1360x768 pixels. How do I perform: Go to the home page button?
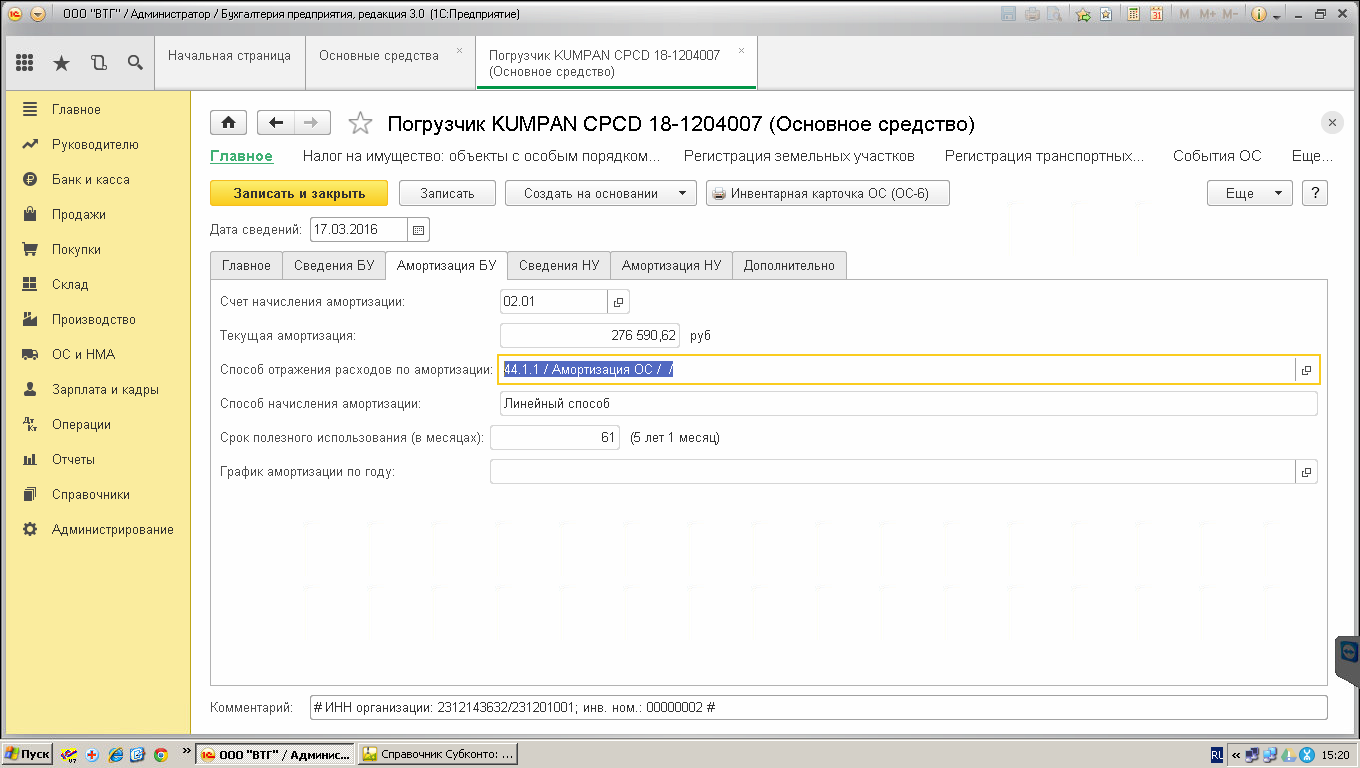[229, 123]
